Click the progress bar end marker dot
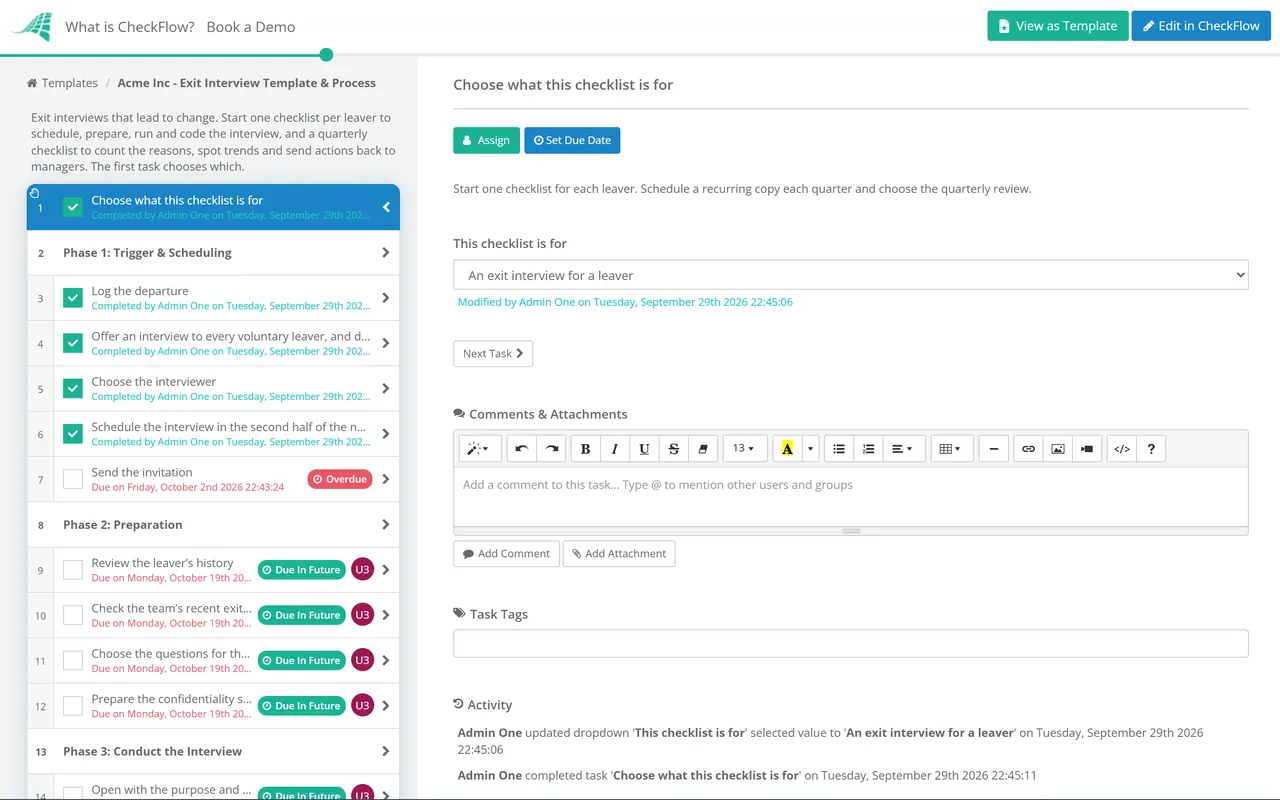 326,55
